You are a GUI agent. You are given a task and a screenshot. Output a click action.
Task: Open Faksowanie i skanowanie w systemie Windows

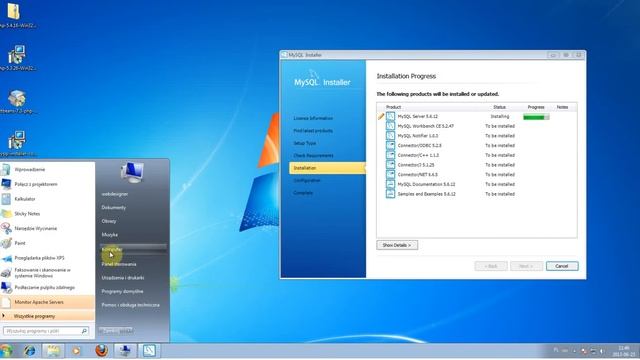(47, 273)
